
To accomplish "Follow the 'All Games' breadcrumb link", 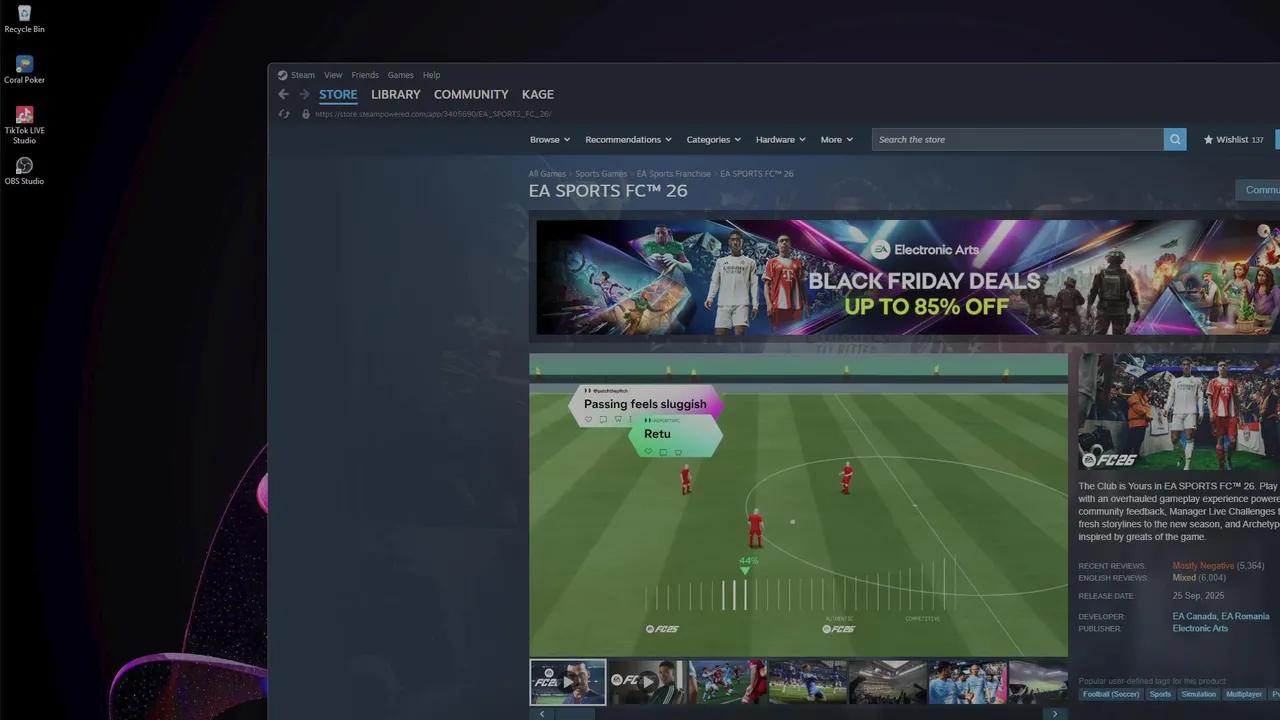I will pos(547,174).
